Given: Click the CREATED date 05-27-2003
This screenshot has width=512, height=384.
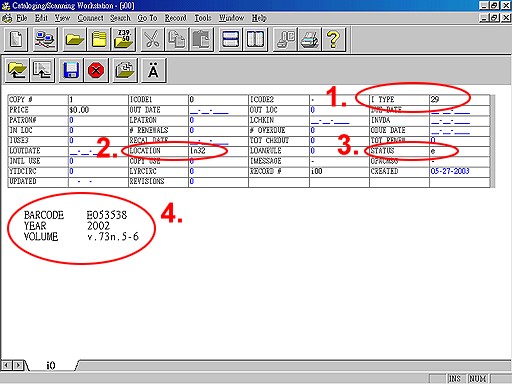Looking at the screenshot, I should (450, 171).
